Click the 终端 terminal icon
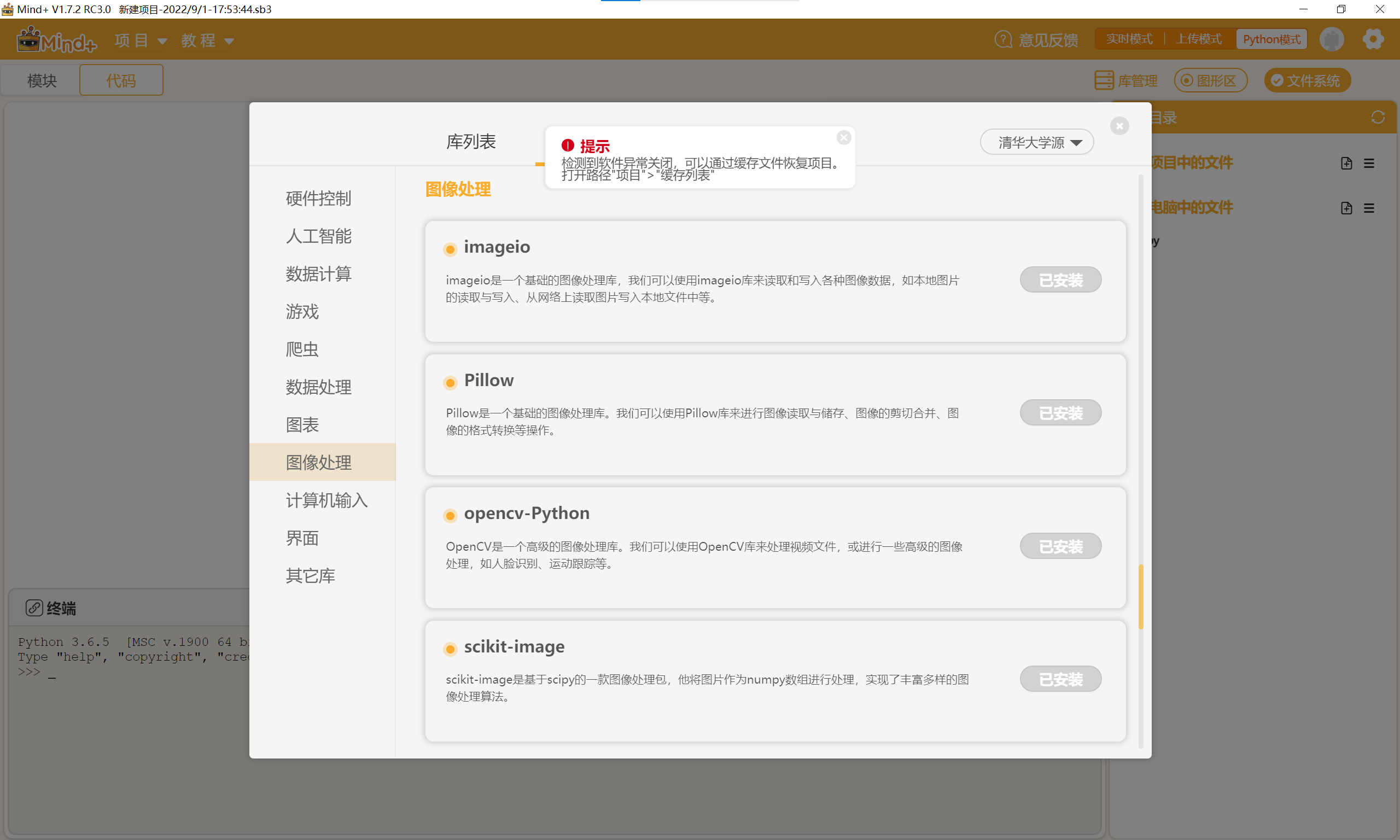The height and width of the screenshot is (840, 1400). [x=34, y=608]
